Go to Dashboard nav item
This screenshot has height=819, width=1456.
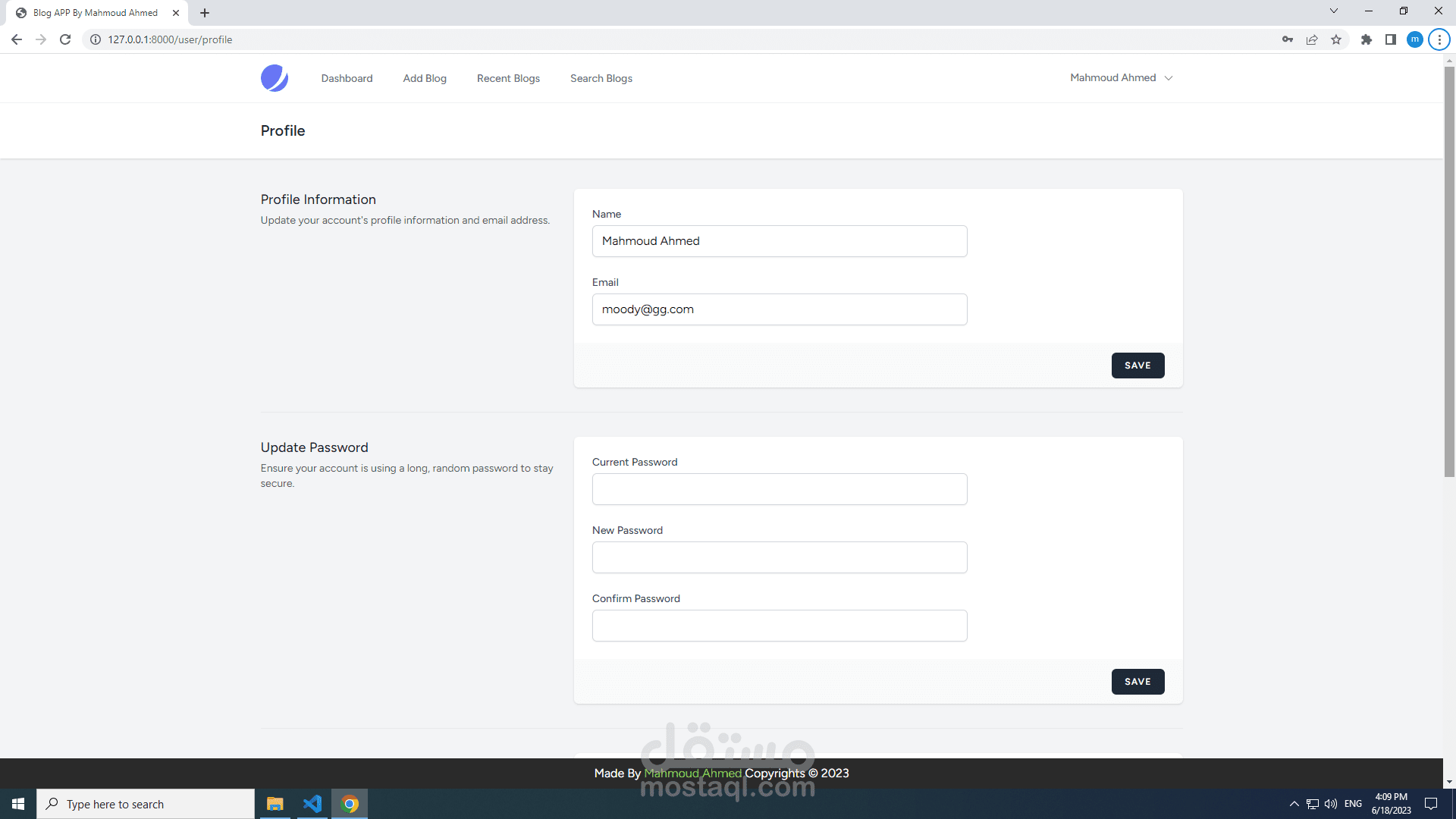[x=347, y=78]
